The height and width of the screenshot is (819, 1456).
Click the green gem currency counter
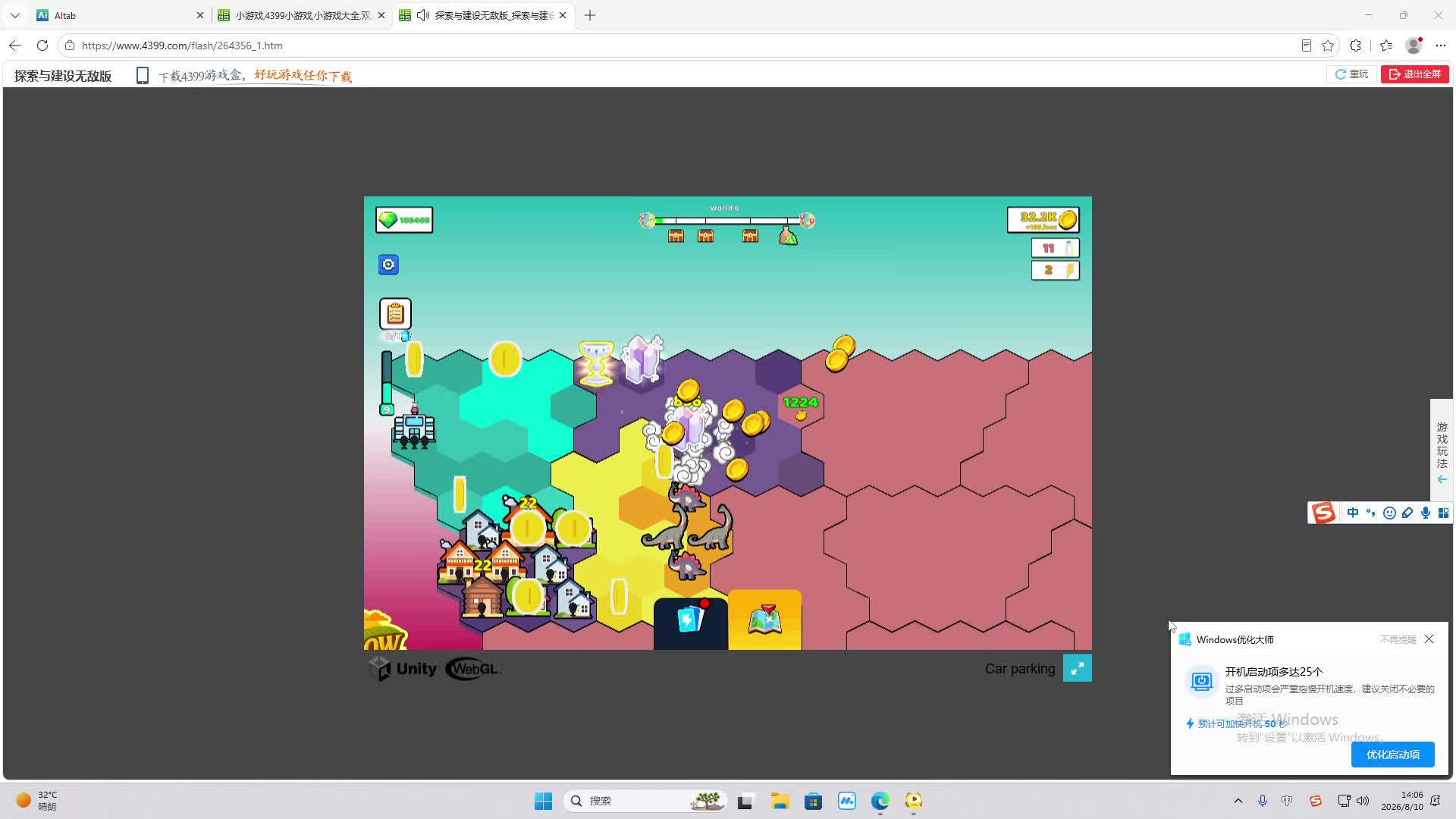[x=404, y=220]
